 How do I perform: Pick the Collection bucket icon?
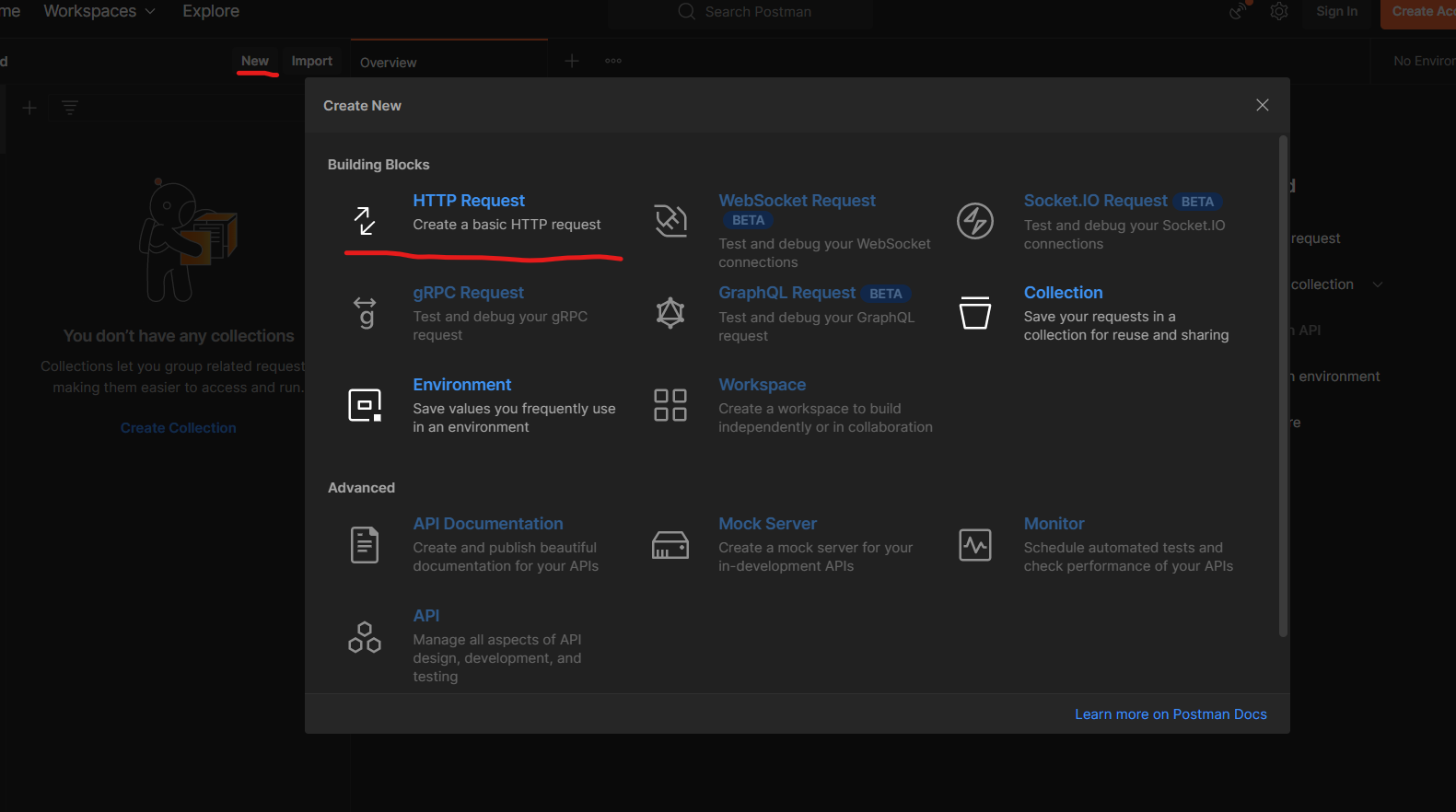click(x=975, y=312)
